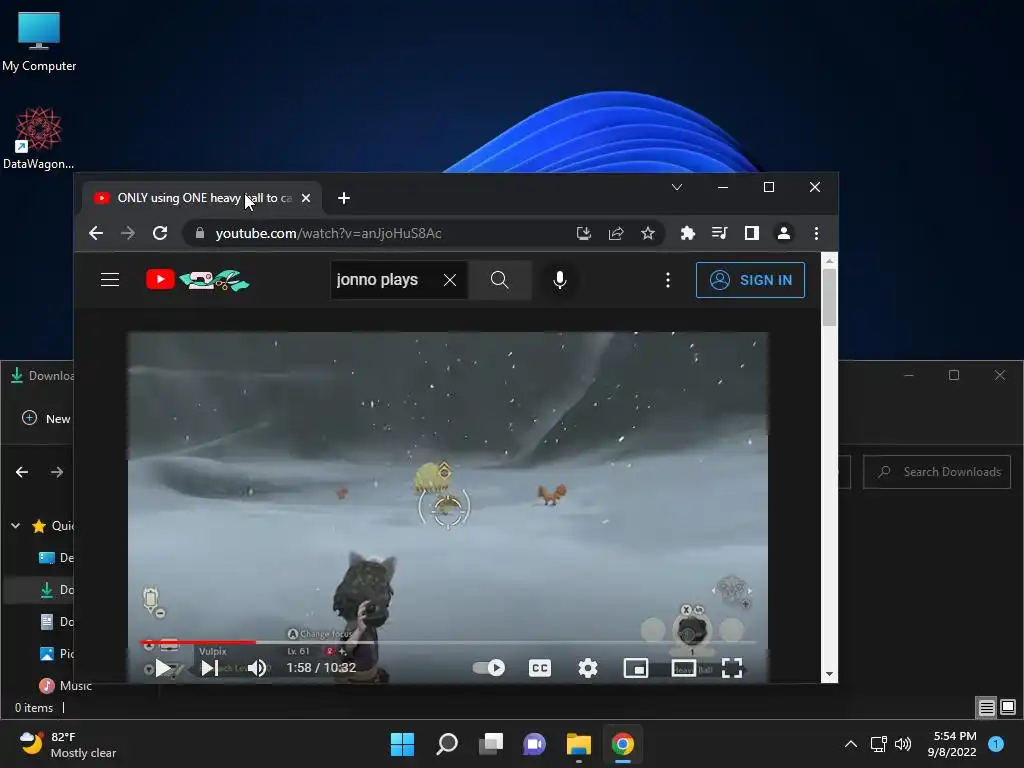Open Chrome from taskbar

[623, 744]
